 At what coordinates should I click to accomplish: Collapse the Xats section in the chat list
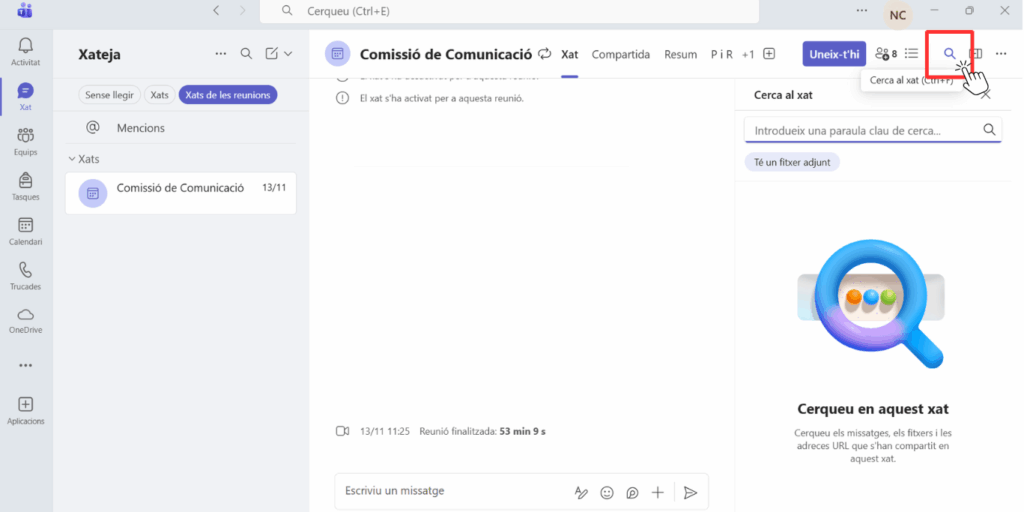[72, 159]
